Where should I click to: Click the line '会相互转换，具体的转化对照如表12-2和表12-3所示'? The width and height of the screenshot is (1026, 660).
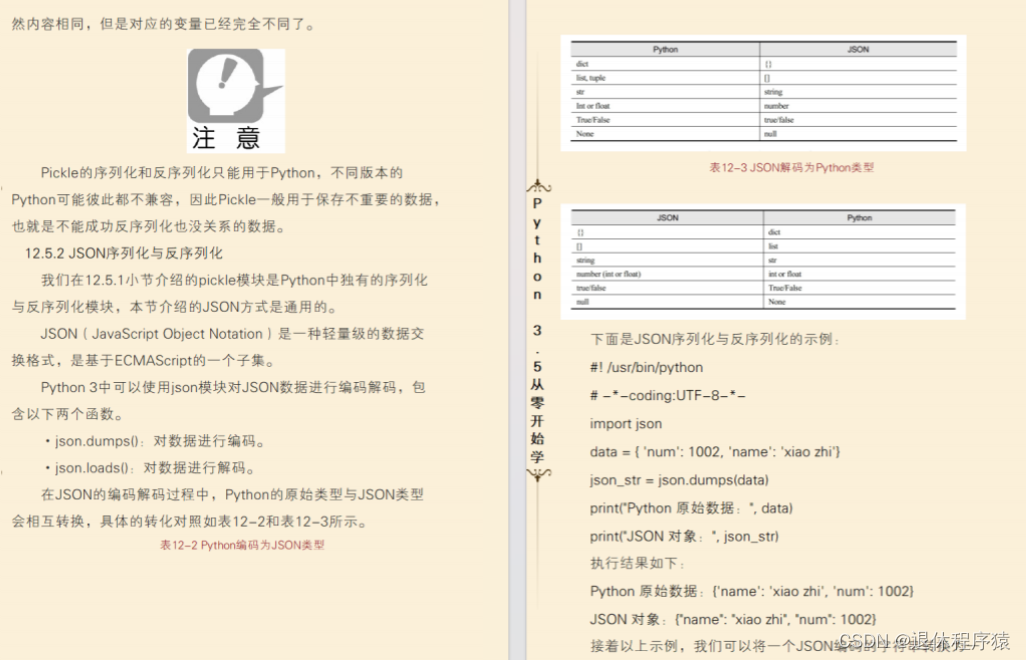coord(190,522)
